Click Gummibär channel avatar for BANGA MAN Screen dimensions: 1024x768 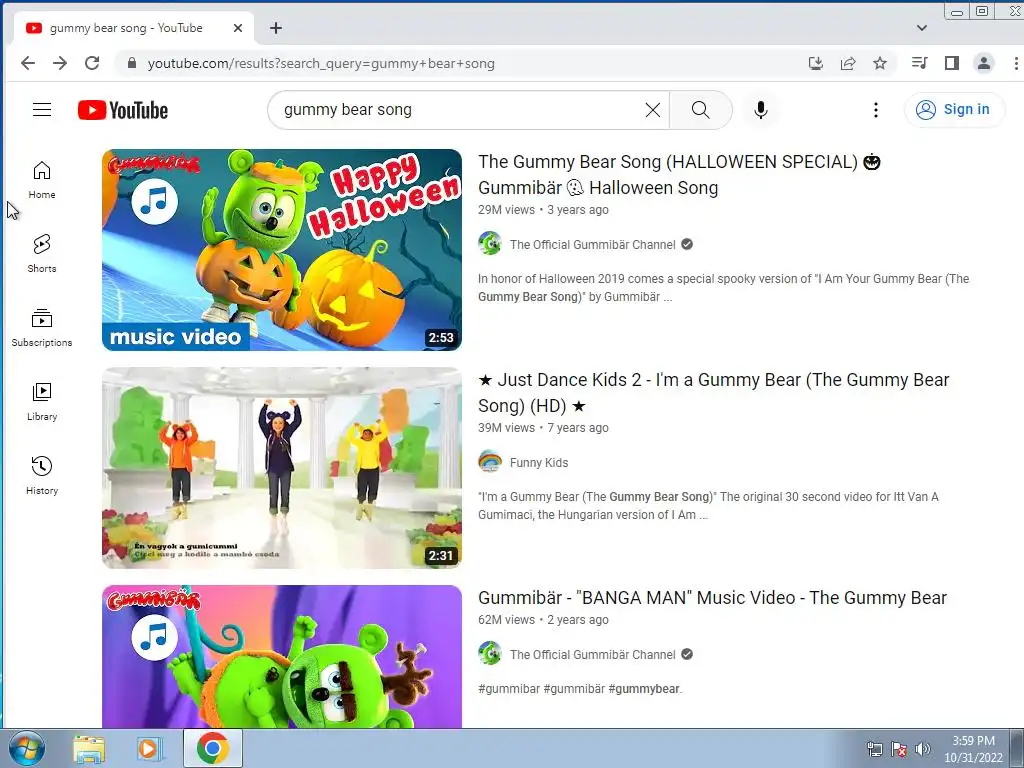pos(490,654)
